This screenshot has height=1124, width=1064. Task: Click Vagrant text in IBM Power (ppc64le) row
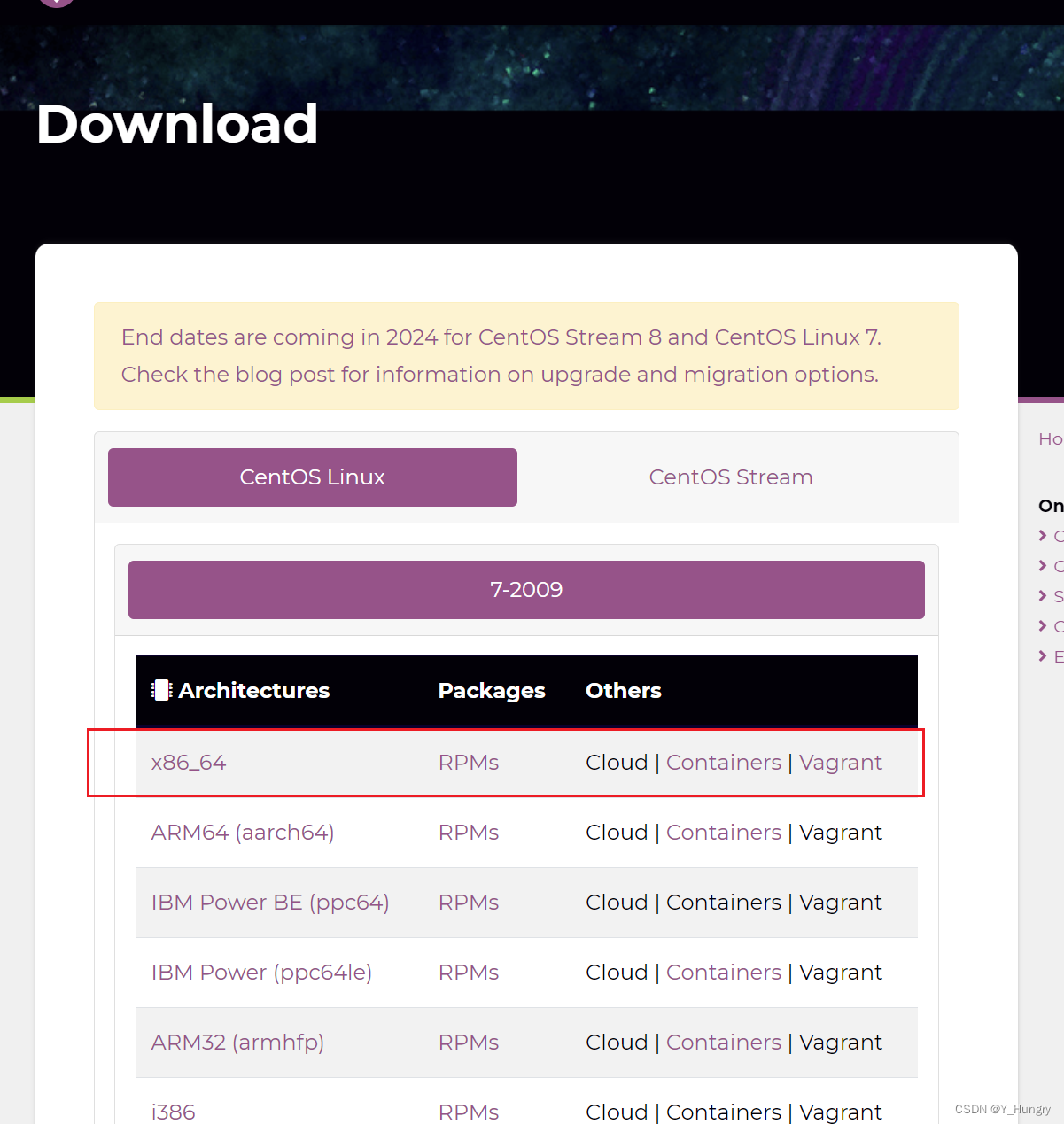click(x=841, y=973)
